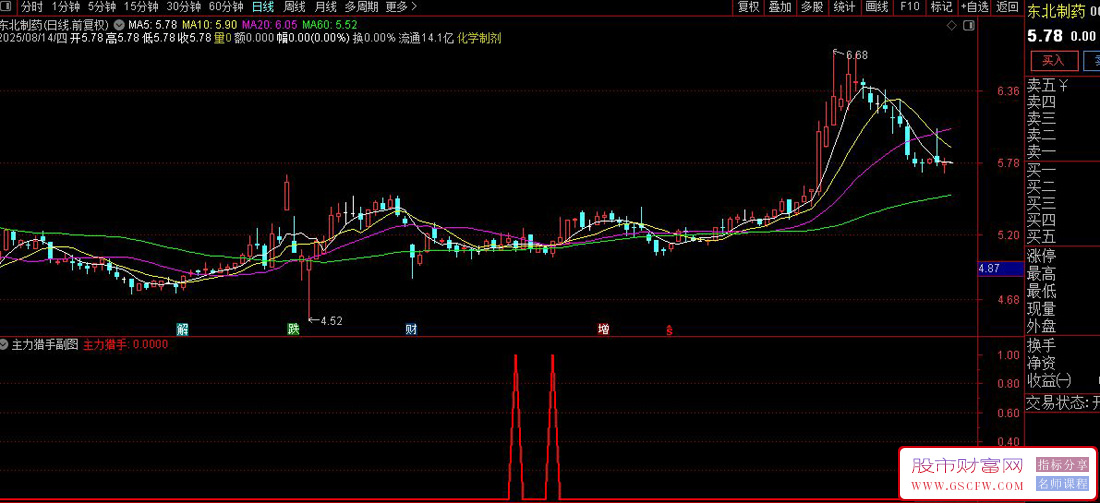The height and width of the screenshot is (503, 1100).
Task: Toggle the right panel icon near diamond
Action: click(x=970, y=25)
